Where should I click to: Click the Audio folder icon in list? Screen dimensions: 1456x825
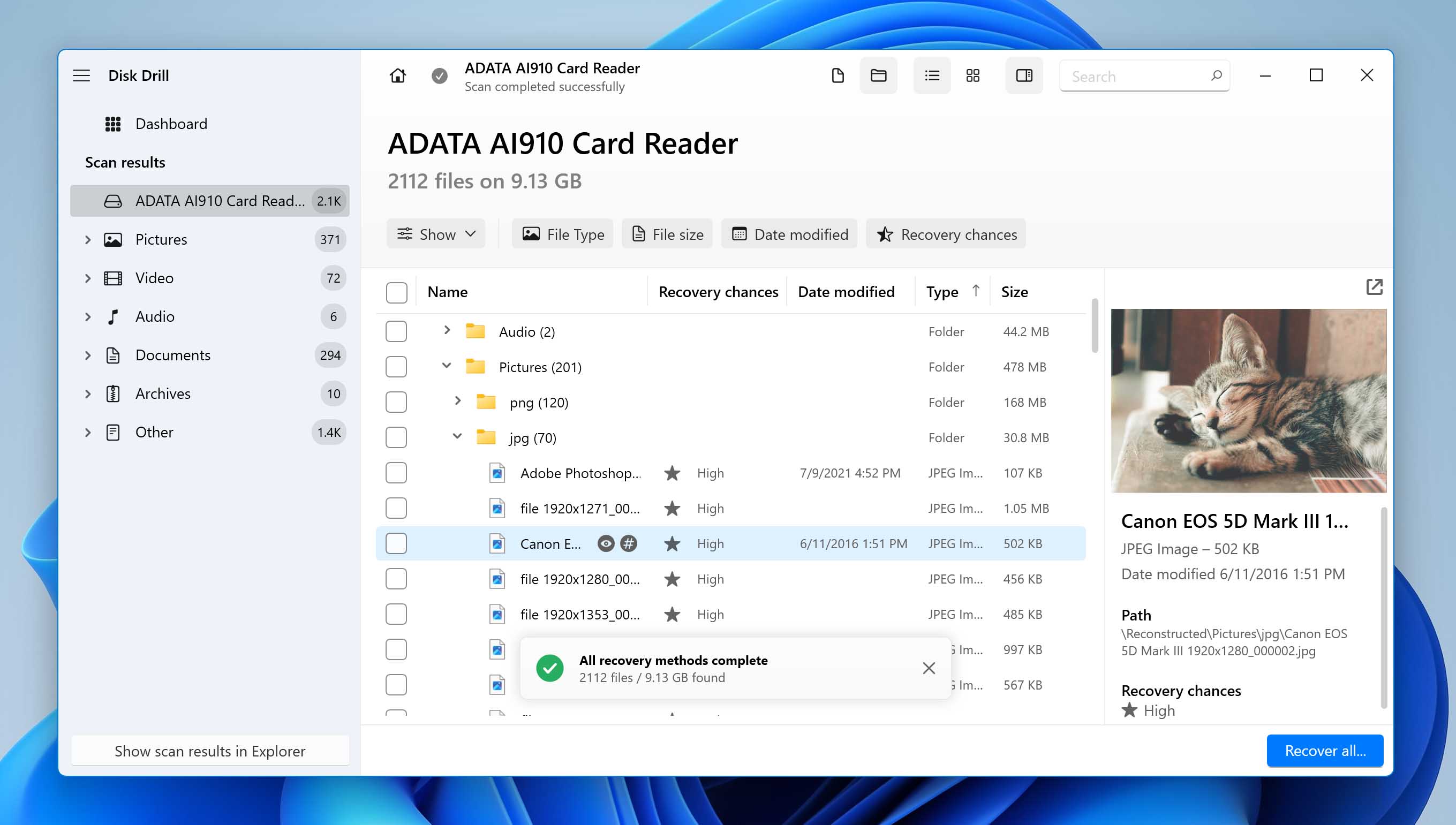[475, 331]
